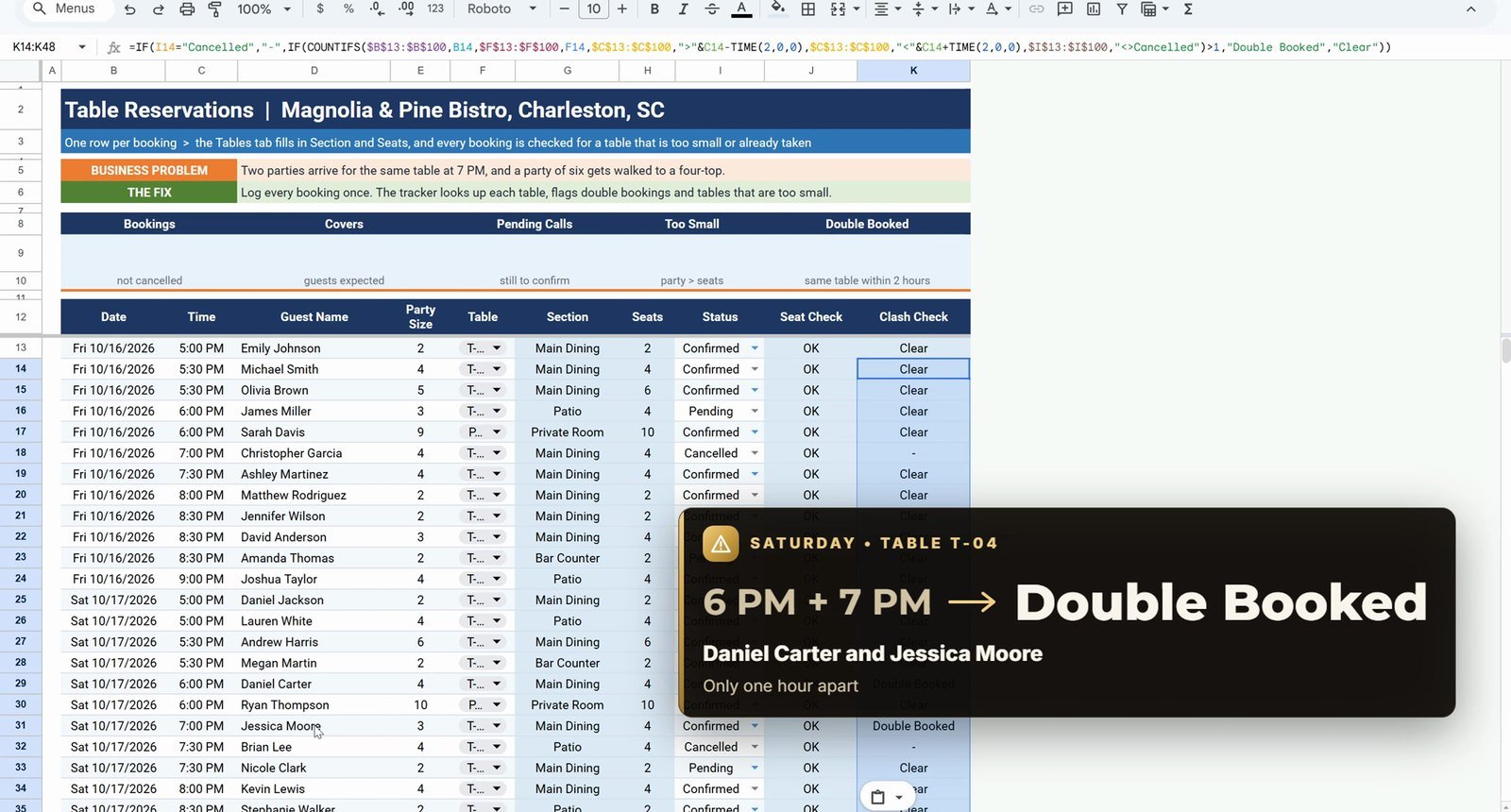Open the Roboto font dropdown
This screenshot has height=812, width=1511.
[x=501, y=9]
